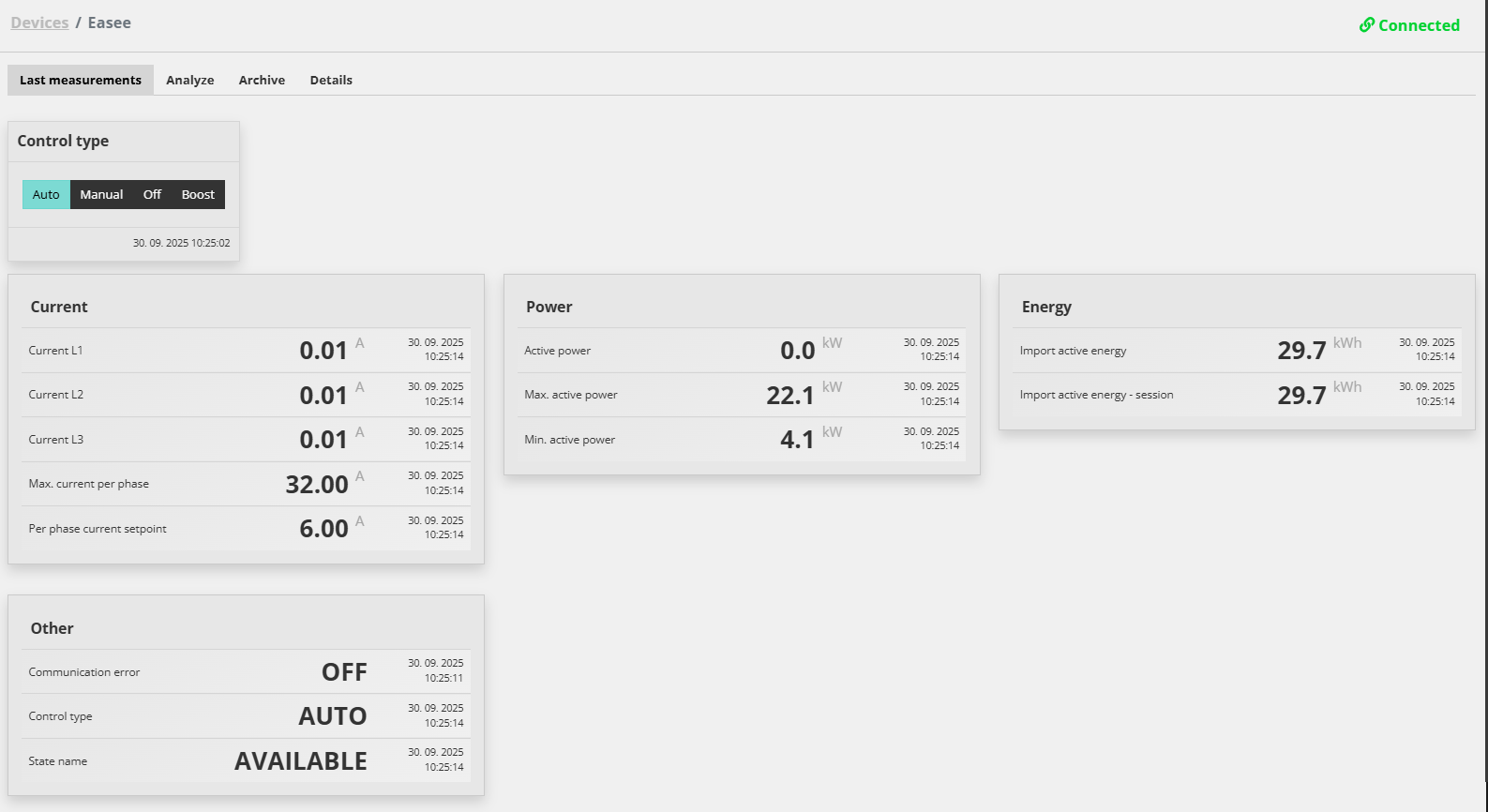Click the Max. current per phase label
Screen dimensions: 1488x812
89,484
